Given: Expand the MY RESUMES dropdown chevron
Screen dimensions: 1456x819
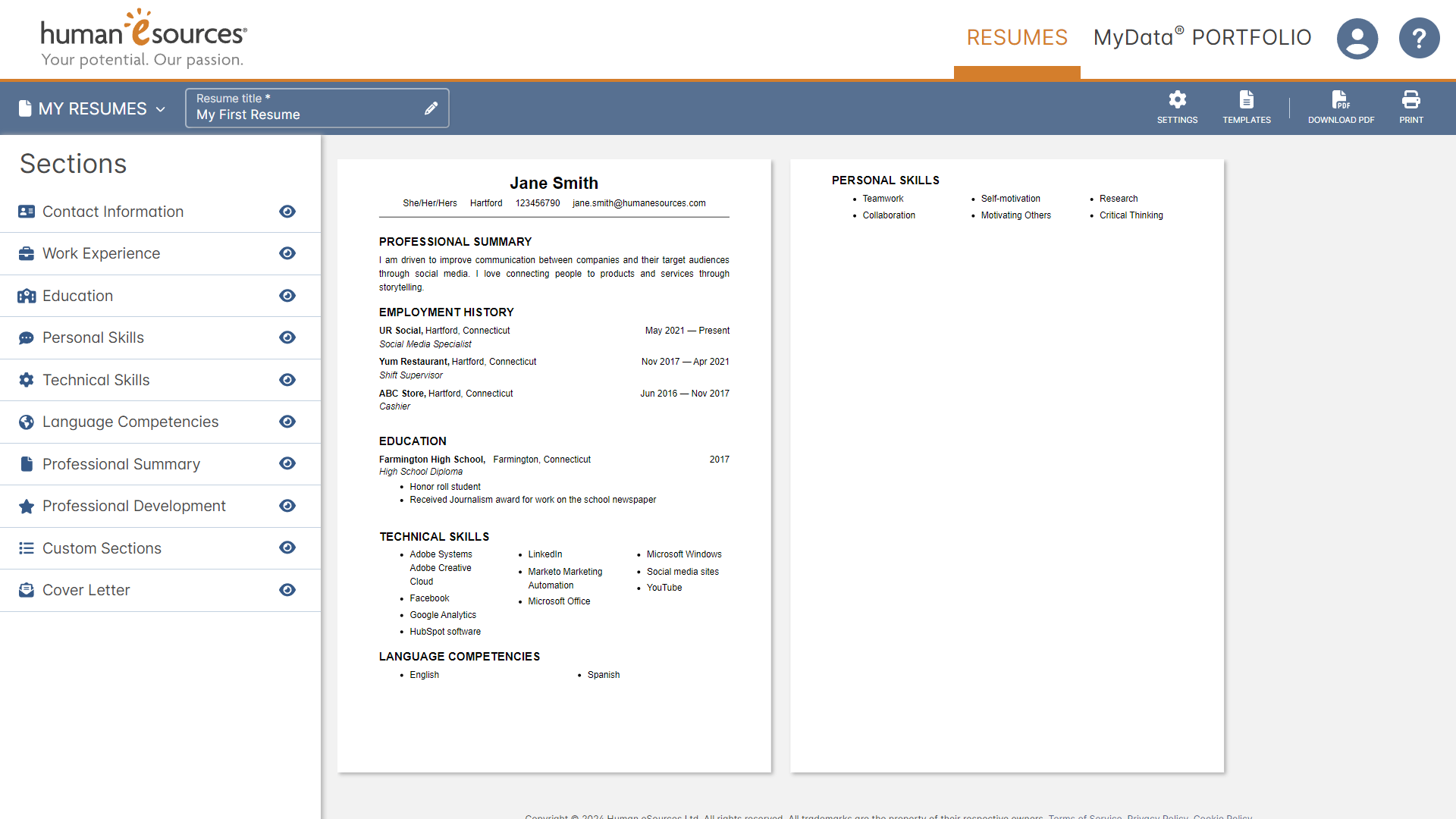Looking at the screenshot, I should point(161,109).
